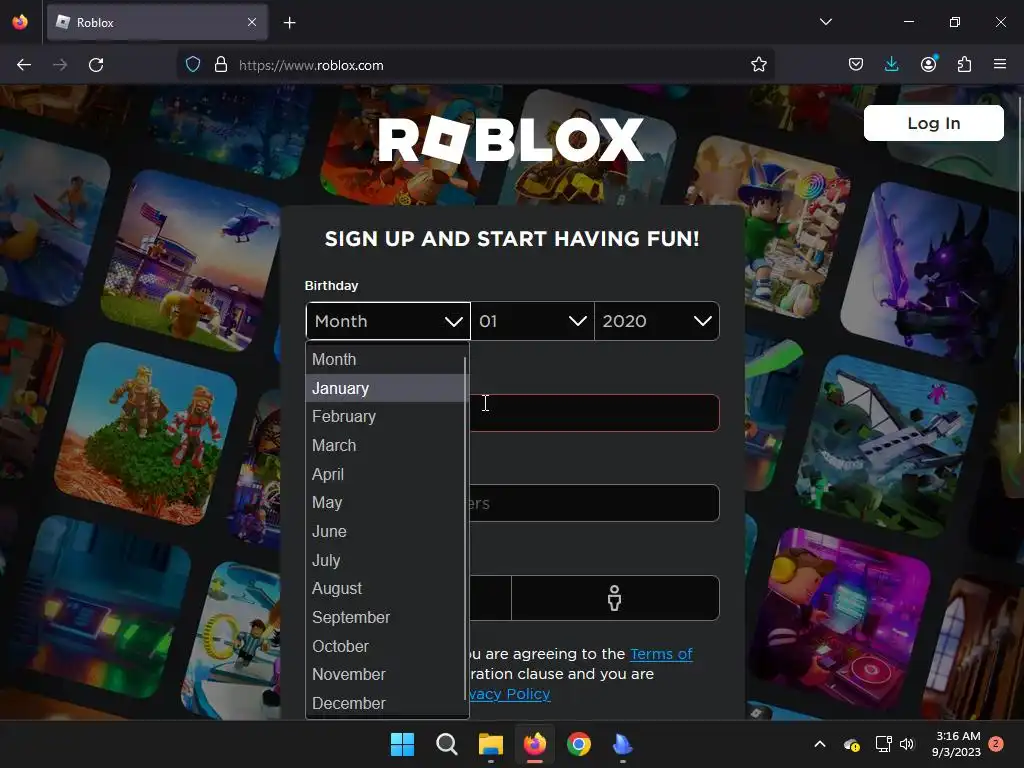Click the Roblox logo
The width and height of the screenshot is (1024, 768).
511,140
